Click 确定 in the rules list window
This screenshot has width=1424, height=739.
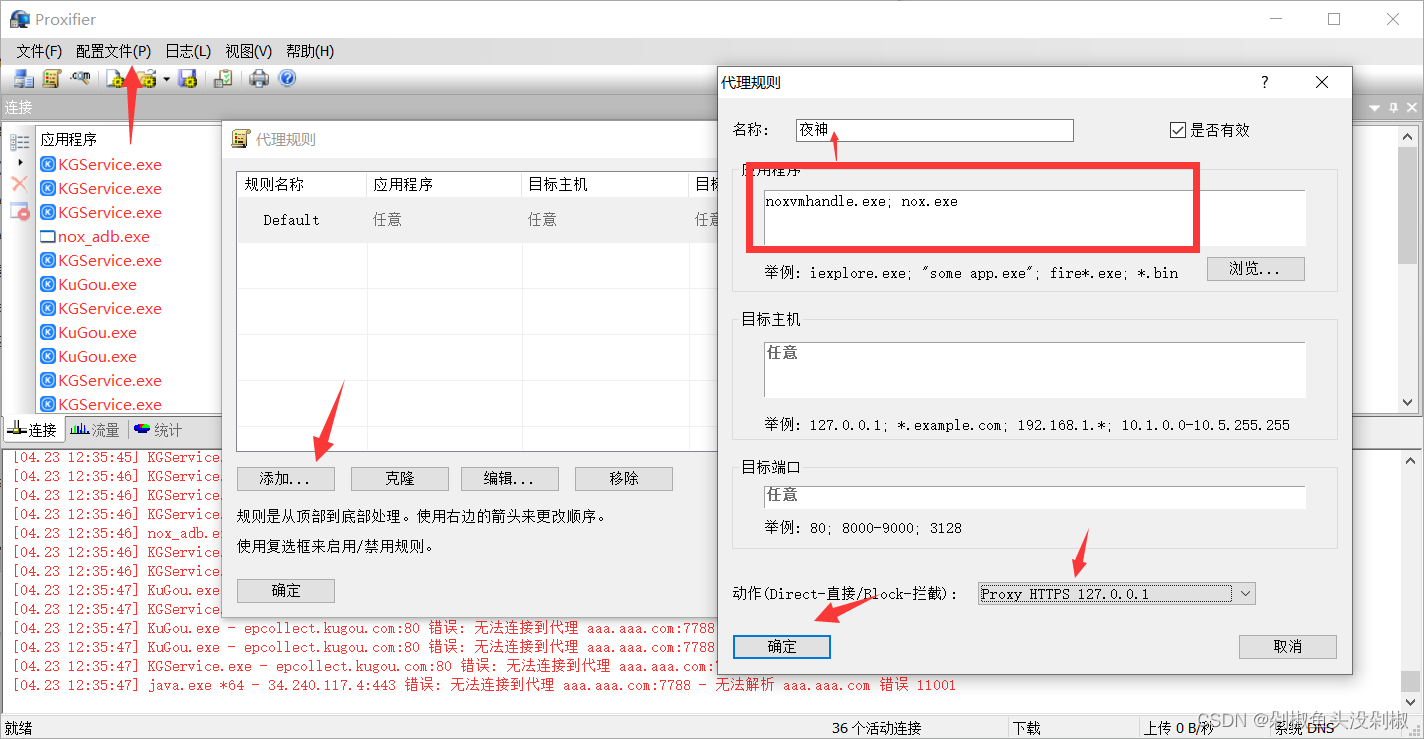286,591
